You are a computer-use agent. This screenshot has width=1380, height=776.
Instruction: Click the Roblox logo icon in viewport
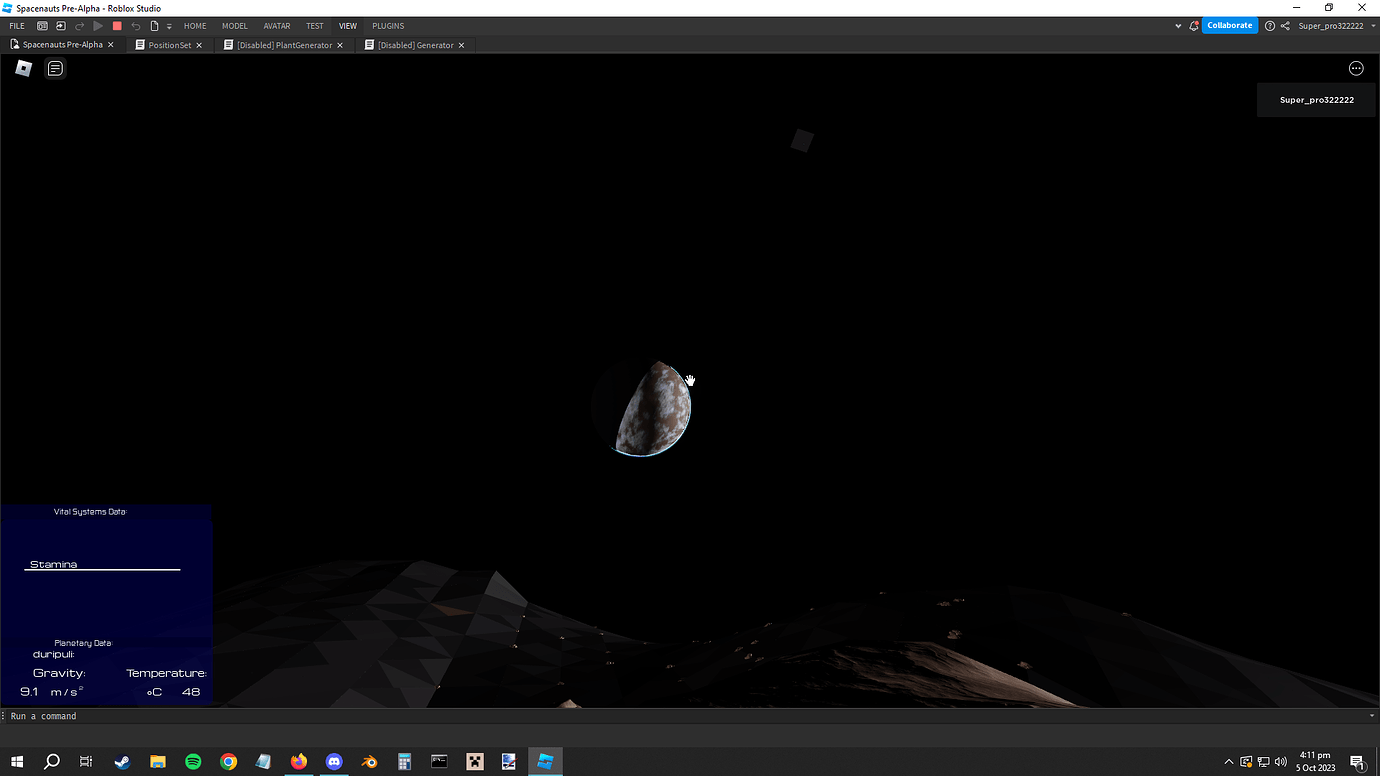pos(23,68)
